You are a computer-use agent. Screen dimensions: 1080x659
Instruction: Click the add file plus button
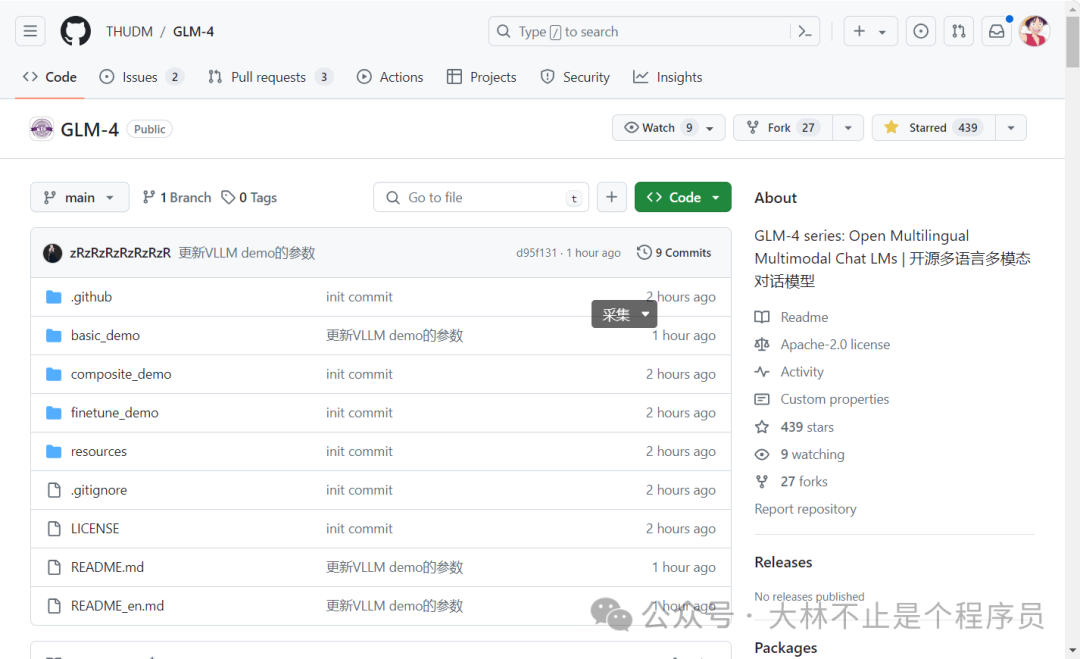coord(612,198)
